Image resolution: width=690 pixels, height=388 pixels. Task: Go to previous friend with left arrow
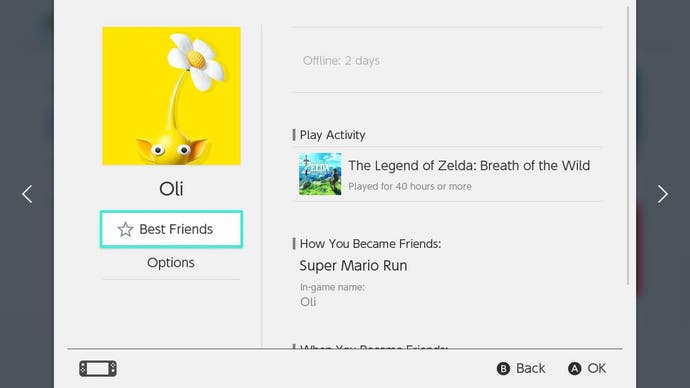[27, 194]
